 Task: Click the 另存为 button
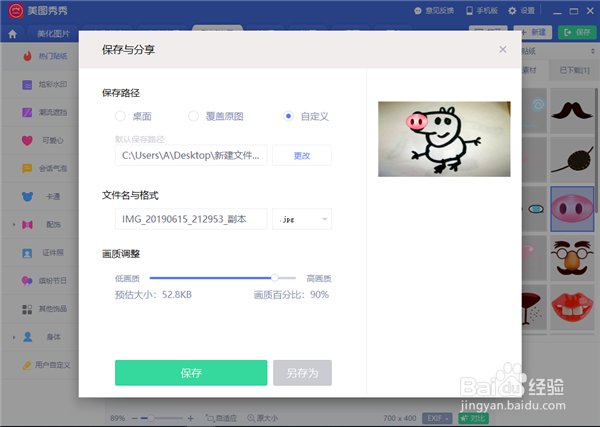(302, 373)
